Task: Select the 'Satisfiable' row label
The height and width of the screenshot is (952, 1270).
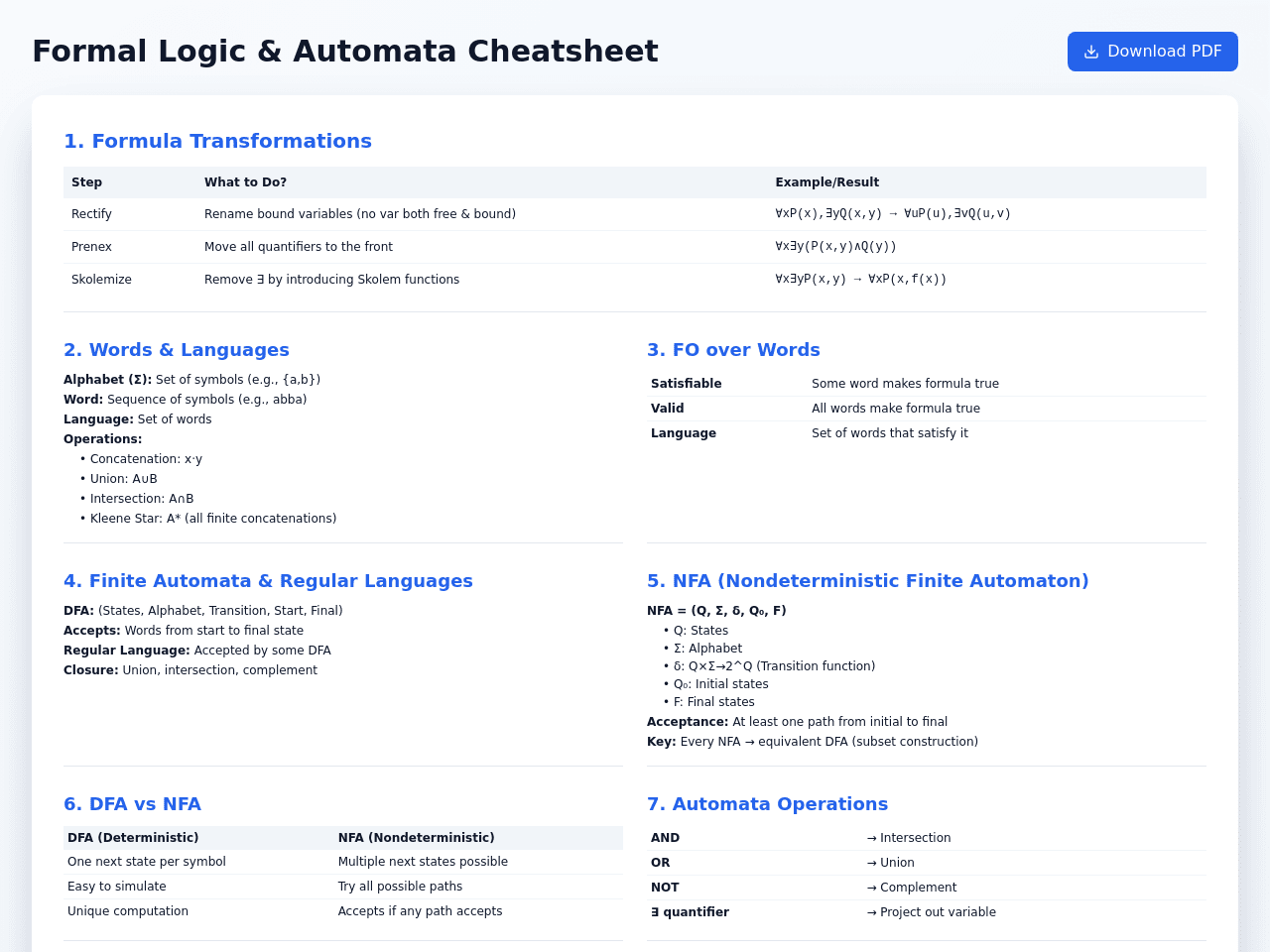Action: 686,384
